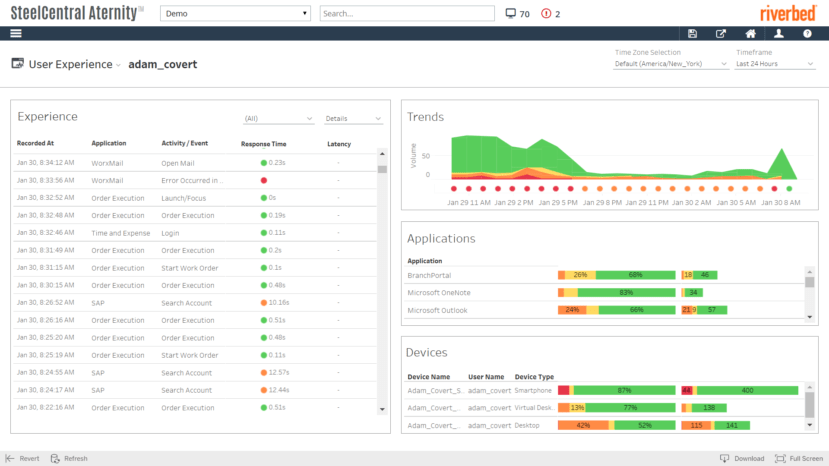Click the Revert arrow icon

pyautogui.click(x=10, y=458)
